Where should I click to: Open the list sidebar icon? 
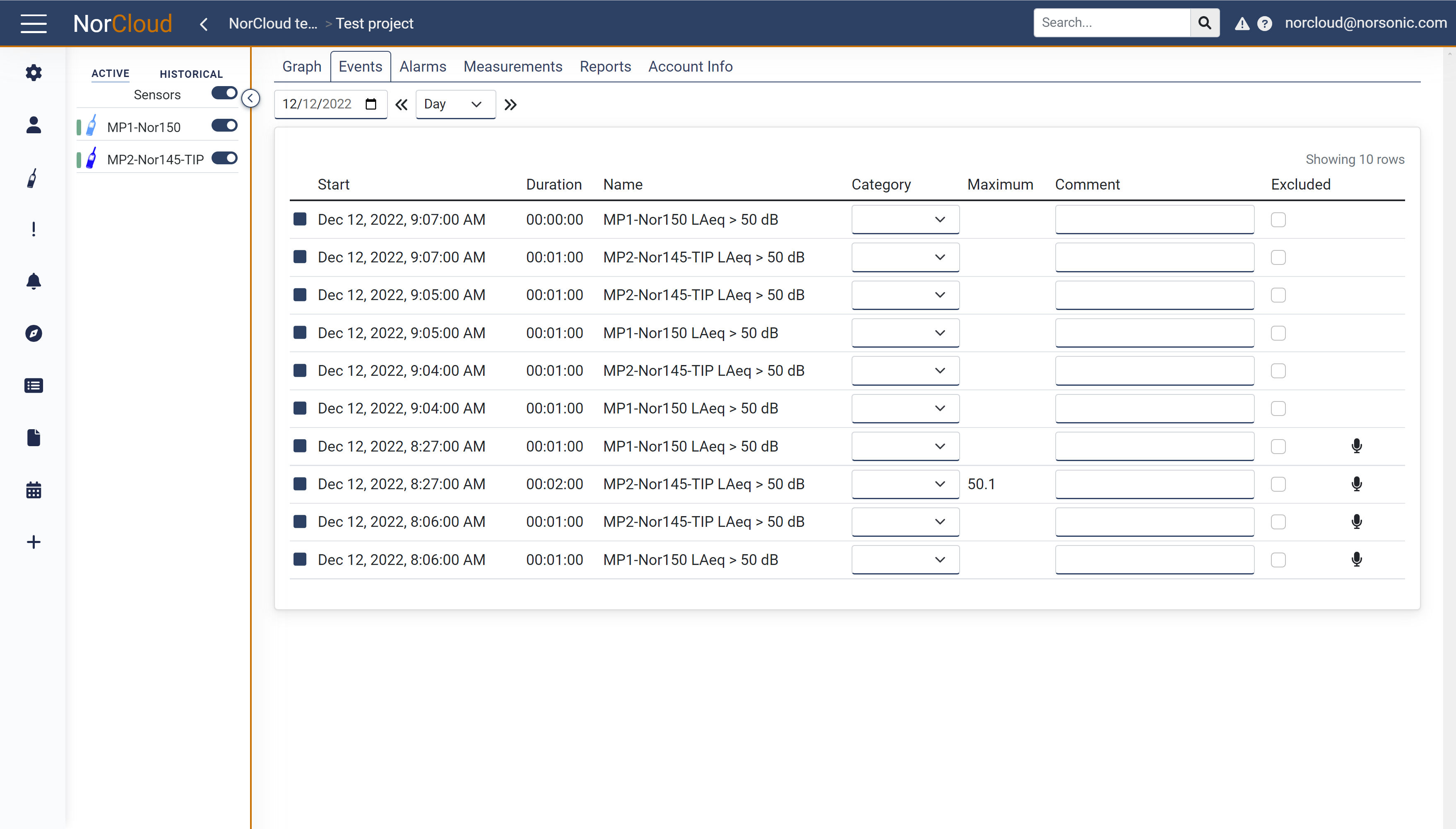pos(34,385)
